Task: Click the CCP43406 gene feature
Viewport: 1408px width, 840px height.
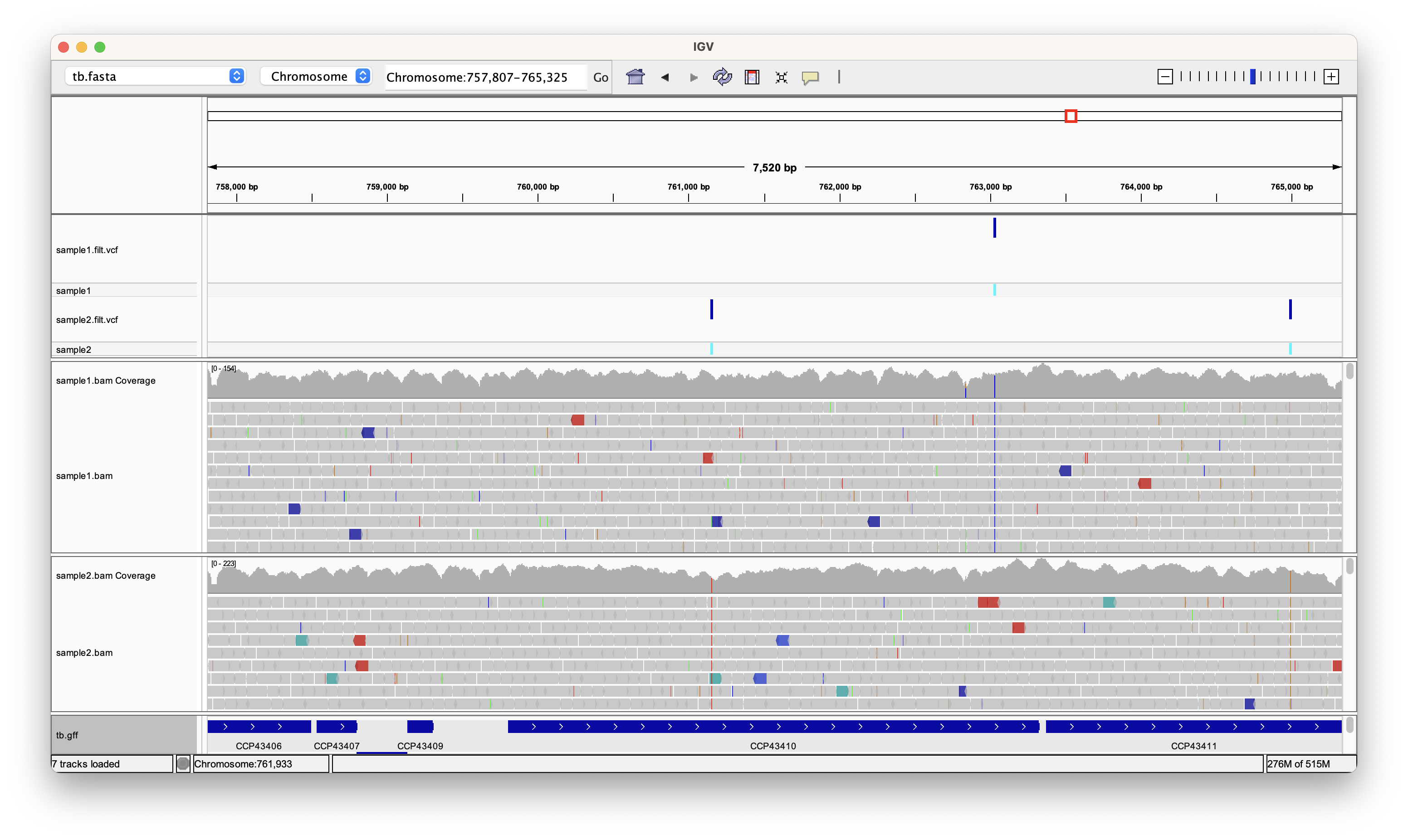Action: (259, 726)
